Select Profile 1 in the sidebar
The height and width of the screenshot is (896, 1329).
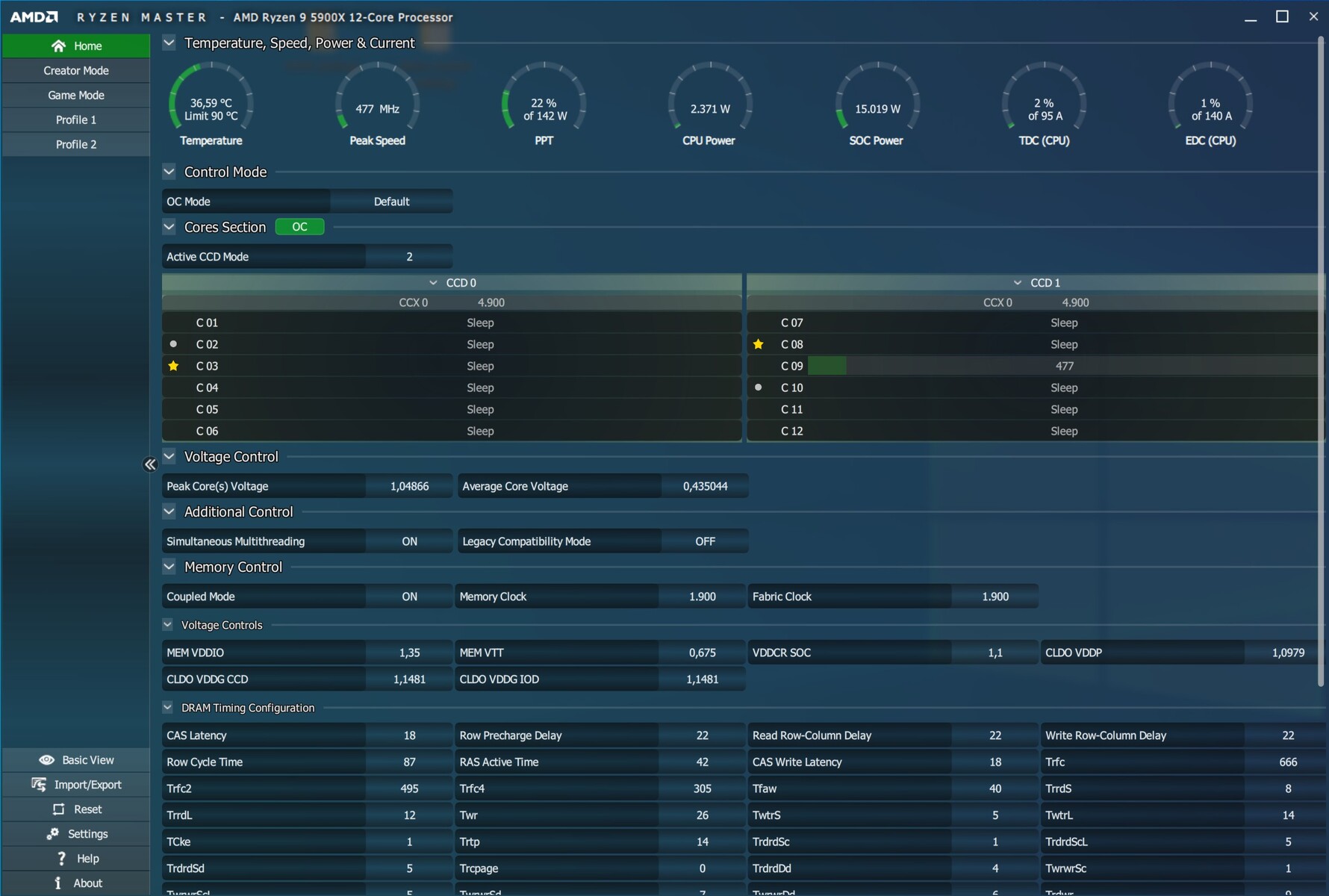(76, 120)
